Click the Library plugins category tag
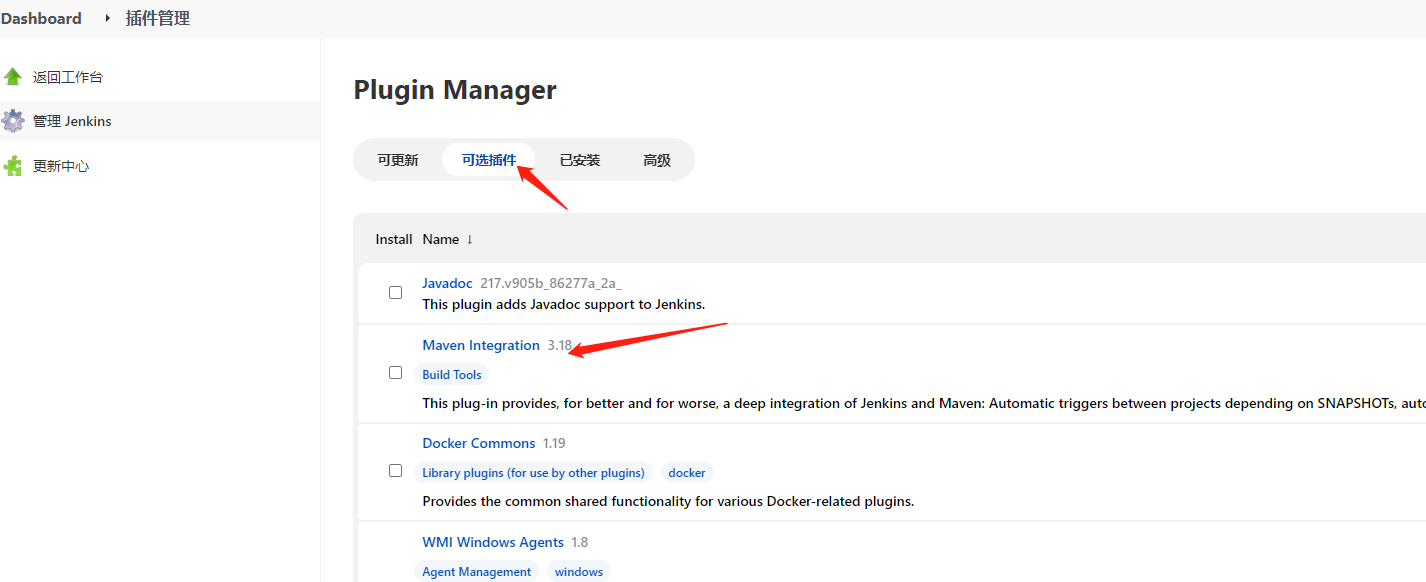1426x582 pixels. point(533,473)
